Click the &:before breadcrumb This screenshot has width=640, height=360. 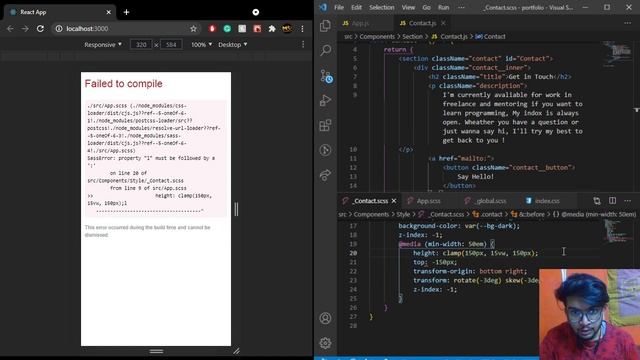point(528,214)
